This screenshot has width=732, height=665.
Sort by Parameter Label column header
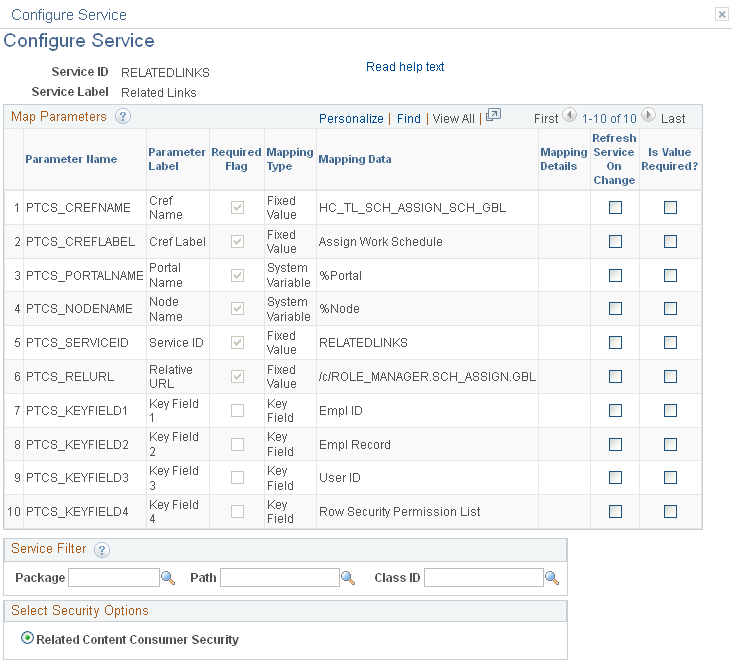176,159
